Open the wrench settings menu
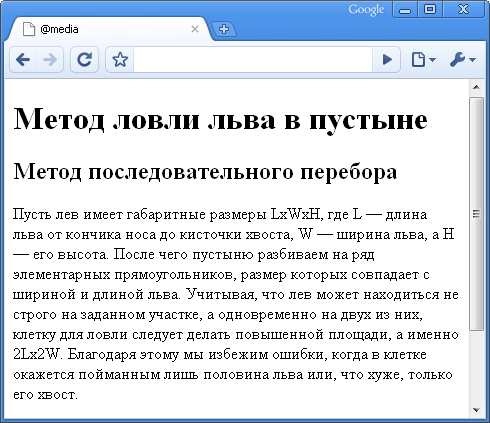Screen dimensions: 490x423 pyautogui.click(x=463, y=60)
